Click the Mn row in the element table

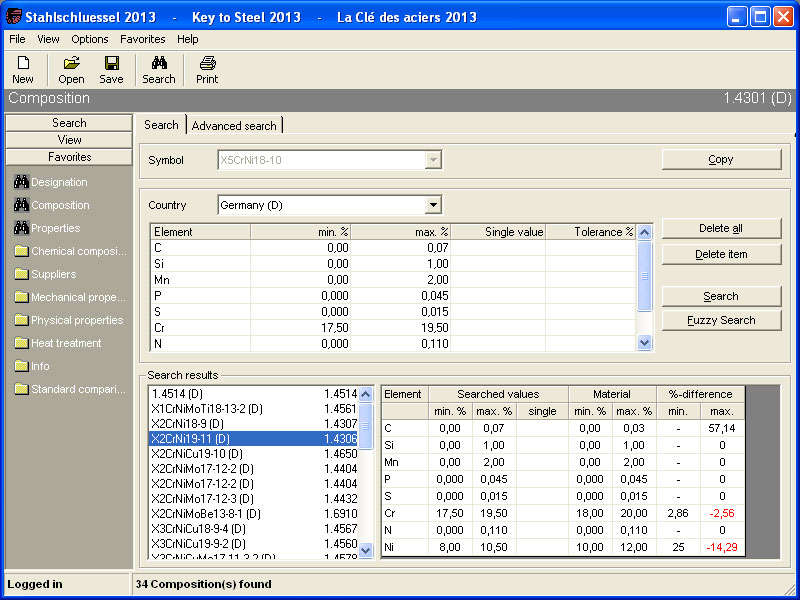pyautogui.click(x=393, y=280)
